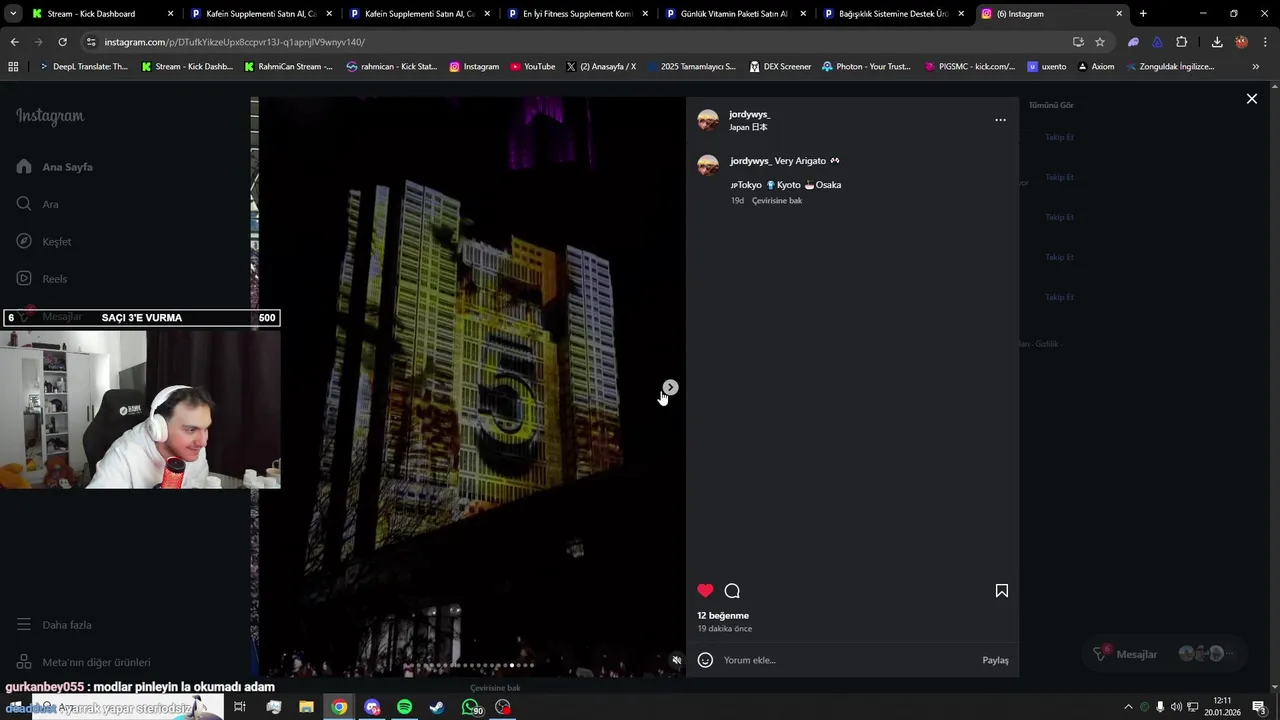Open the uxento bookmark
The height and width of the screenshot is (720, 1280).
point(1046,67)
